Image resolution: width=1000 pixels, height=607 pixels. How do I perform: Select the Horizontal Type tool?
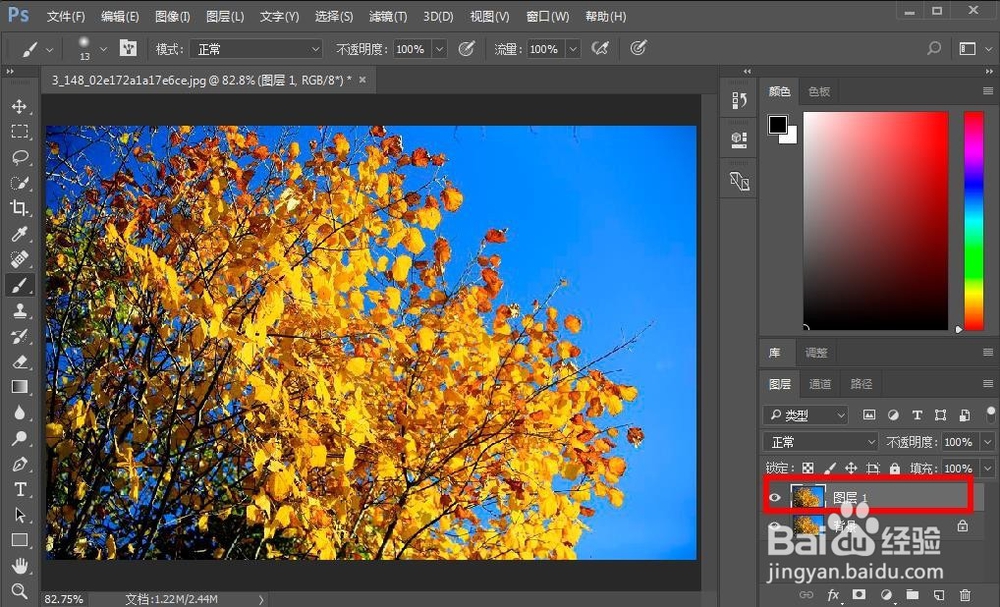pos(19,489)
